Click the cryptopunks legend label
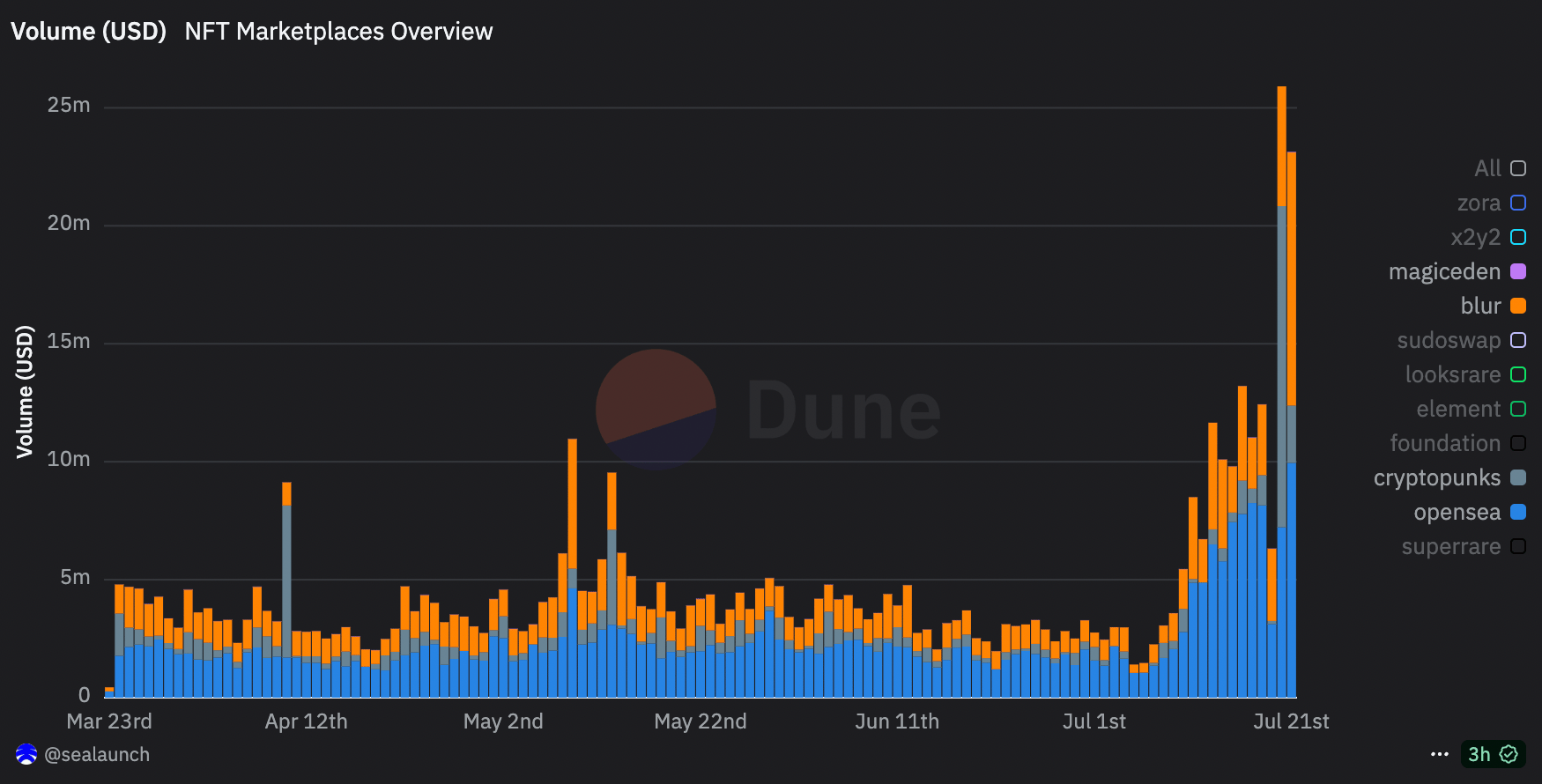This screenshot has width=1542, height=784. (1437, 477)
